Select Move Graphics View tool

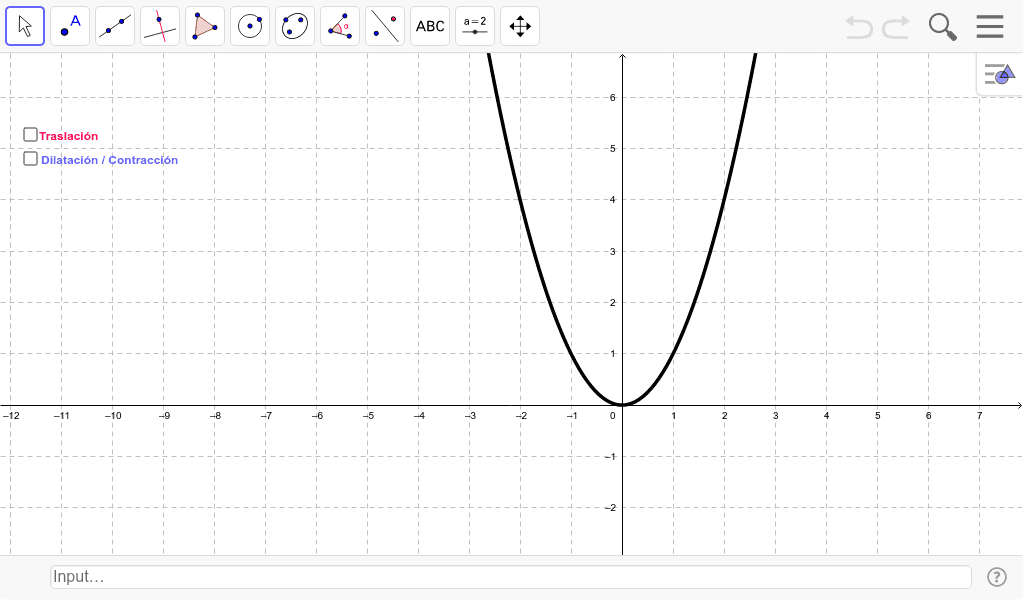point(520,26)
